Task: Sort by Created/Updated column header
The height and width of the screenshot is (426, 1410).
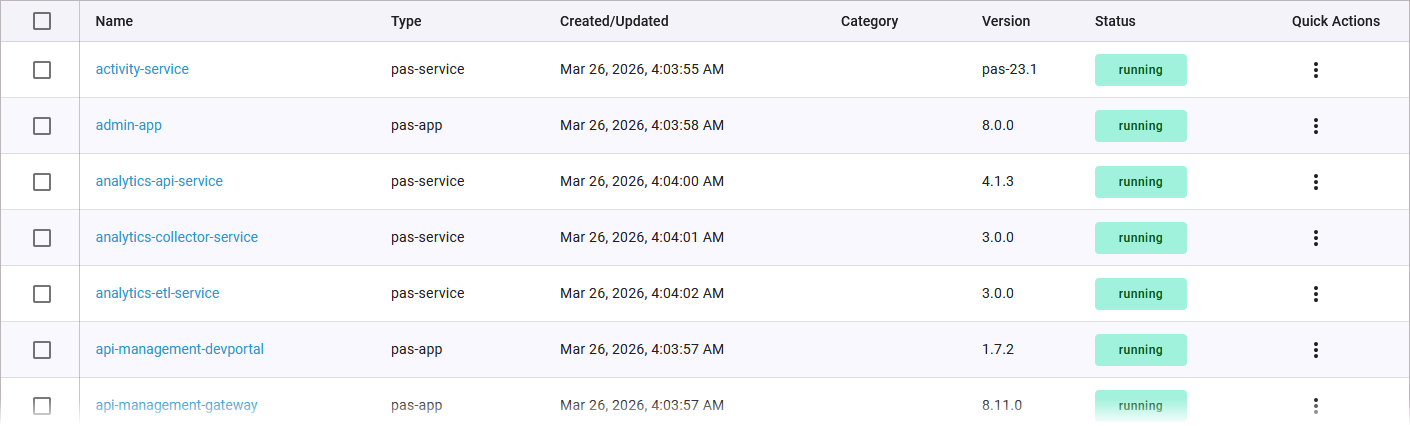Action: 614,21
